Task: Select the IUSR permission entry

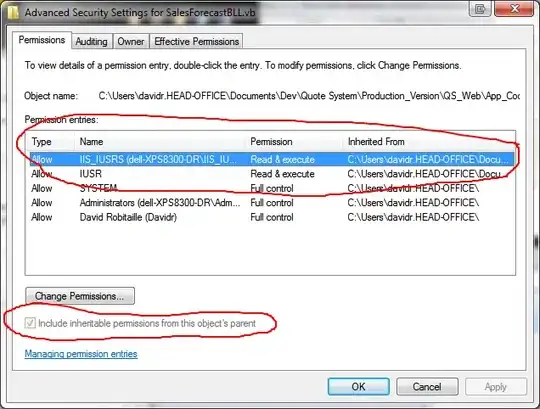Action: click(271, 174)
